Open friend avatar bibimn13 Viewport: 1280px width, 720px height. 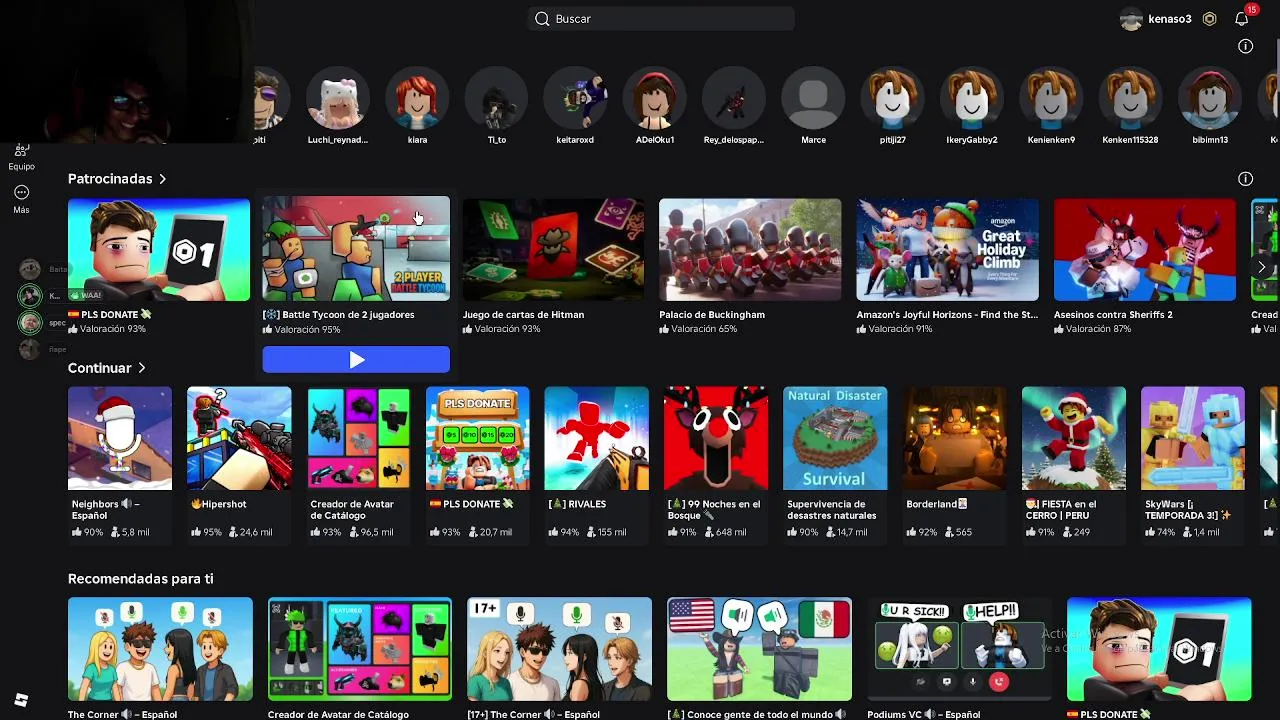[x=1210, y=100]
